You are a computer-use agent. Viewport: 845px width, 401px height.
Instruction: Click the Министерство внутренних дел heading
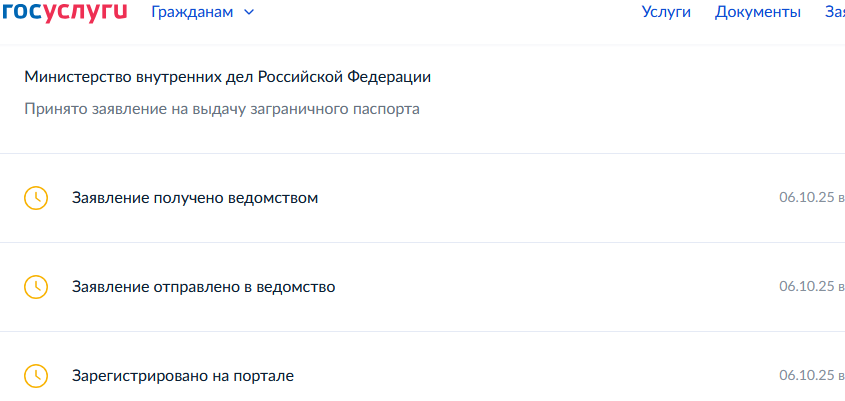pyautogui.click(x=228, y=77)
